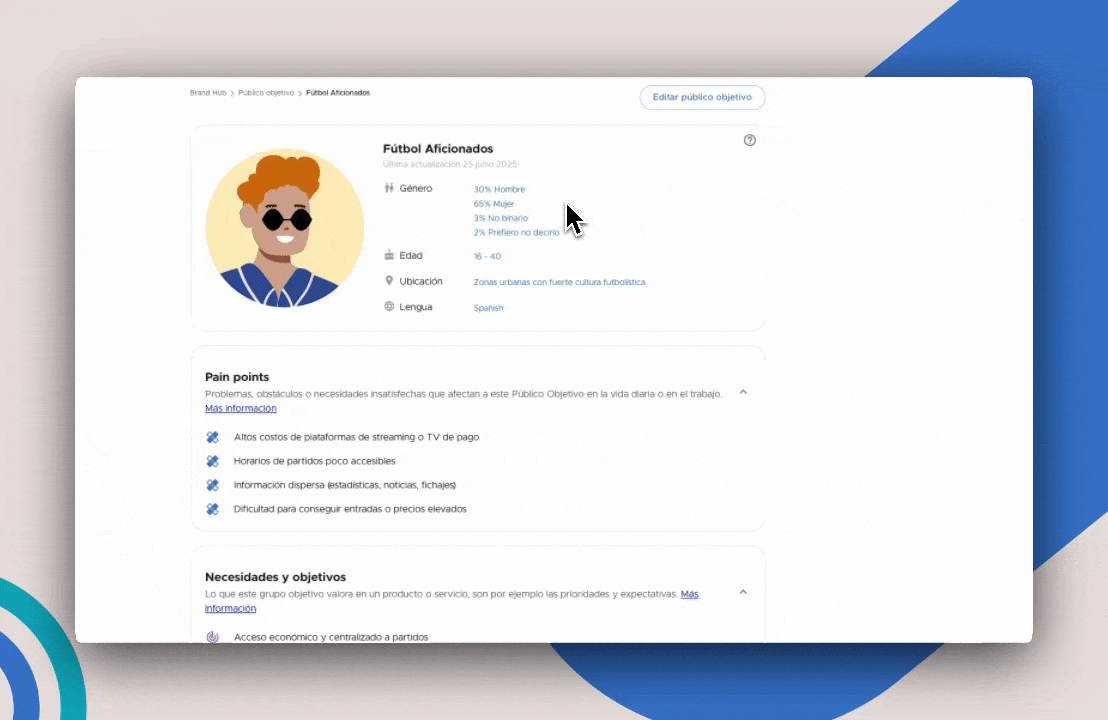Open Público objetivo breadcrumb link
Image resolution: width=1108 pixels, height=720 pixels.
coord(266,93)
